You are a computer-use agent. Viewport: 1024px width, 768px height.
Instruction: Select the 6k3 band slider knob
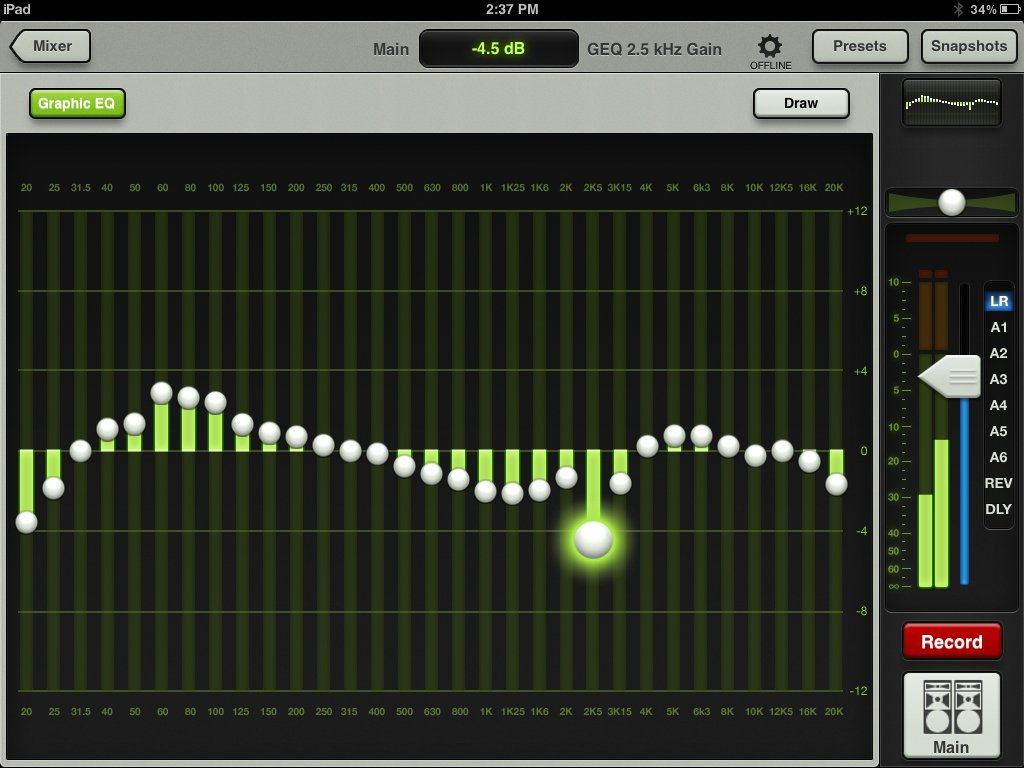[701, 436]
